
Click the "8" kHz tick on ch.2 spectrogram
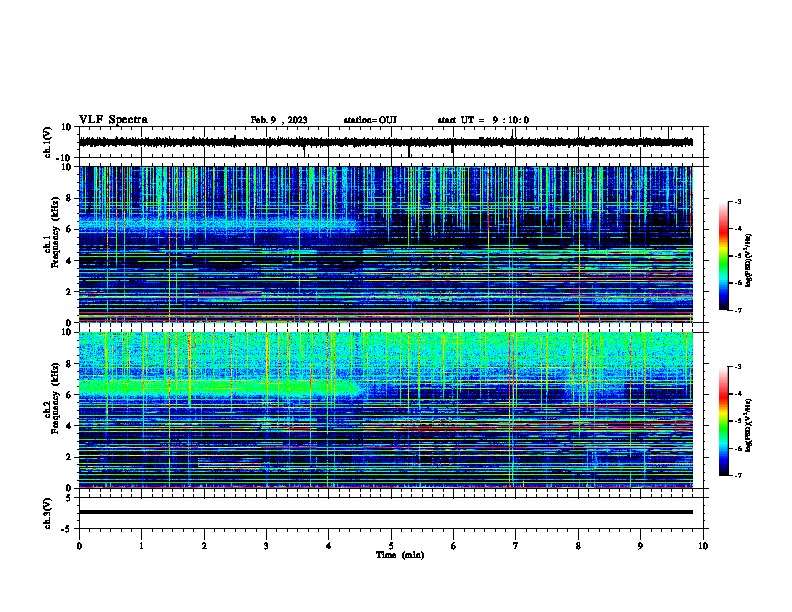69,364
